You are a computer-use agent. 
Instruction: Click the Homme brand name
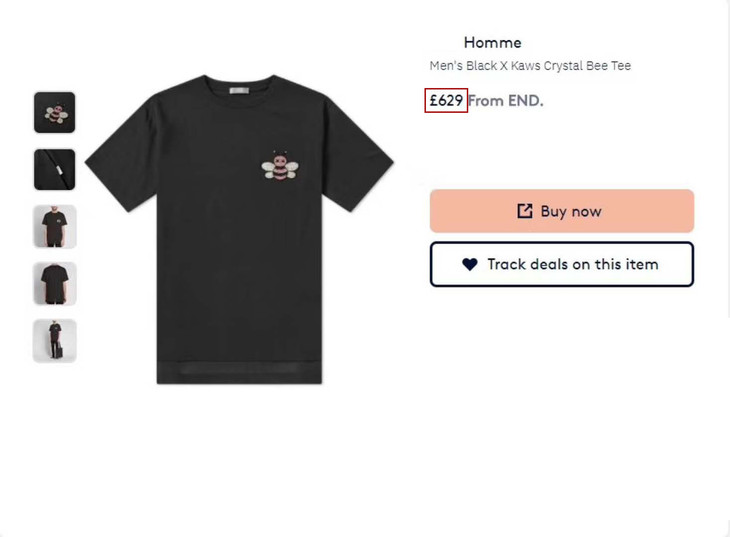pos(492,42)
